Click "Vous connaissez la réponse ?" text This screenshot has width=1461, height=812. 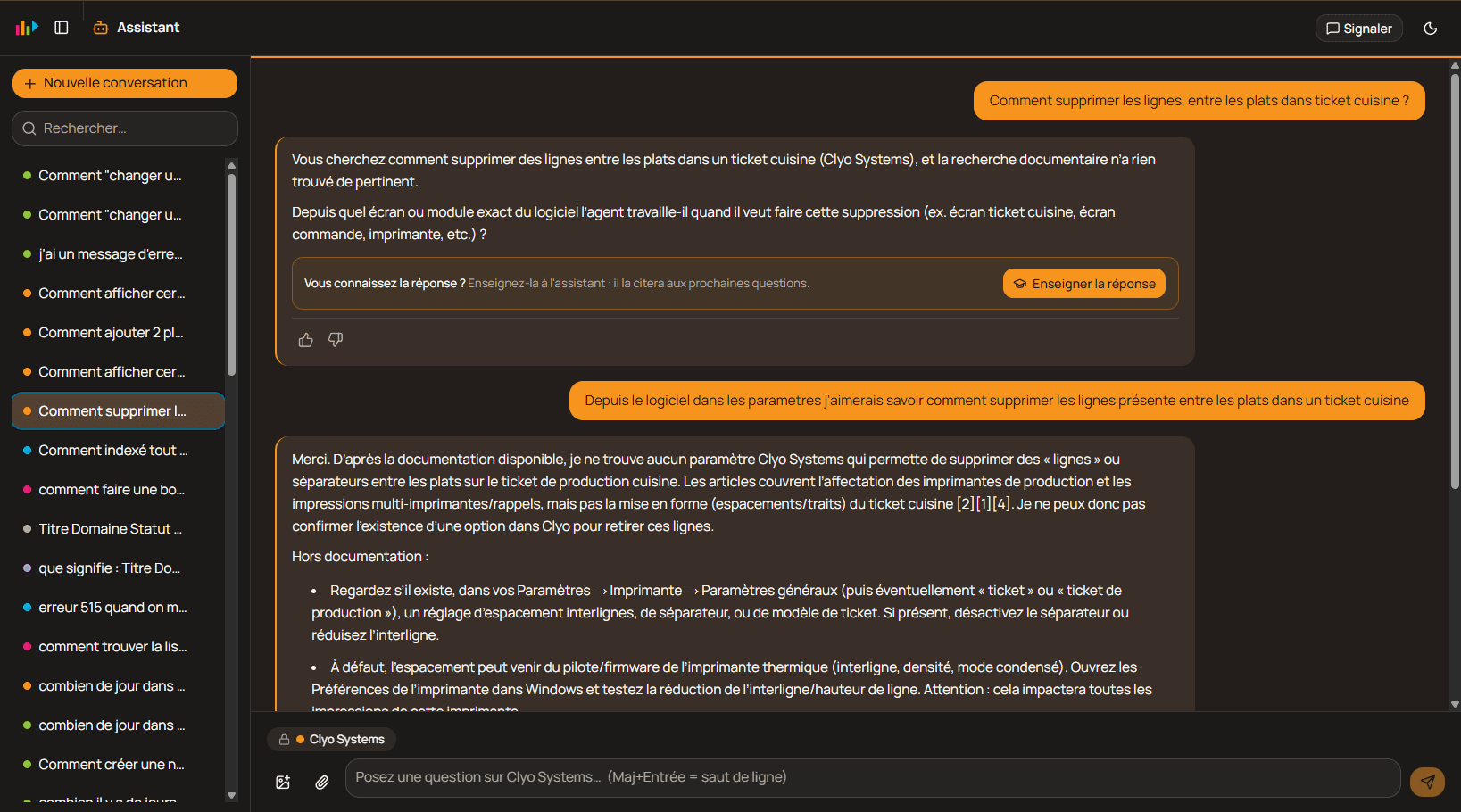point(385,284)
